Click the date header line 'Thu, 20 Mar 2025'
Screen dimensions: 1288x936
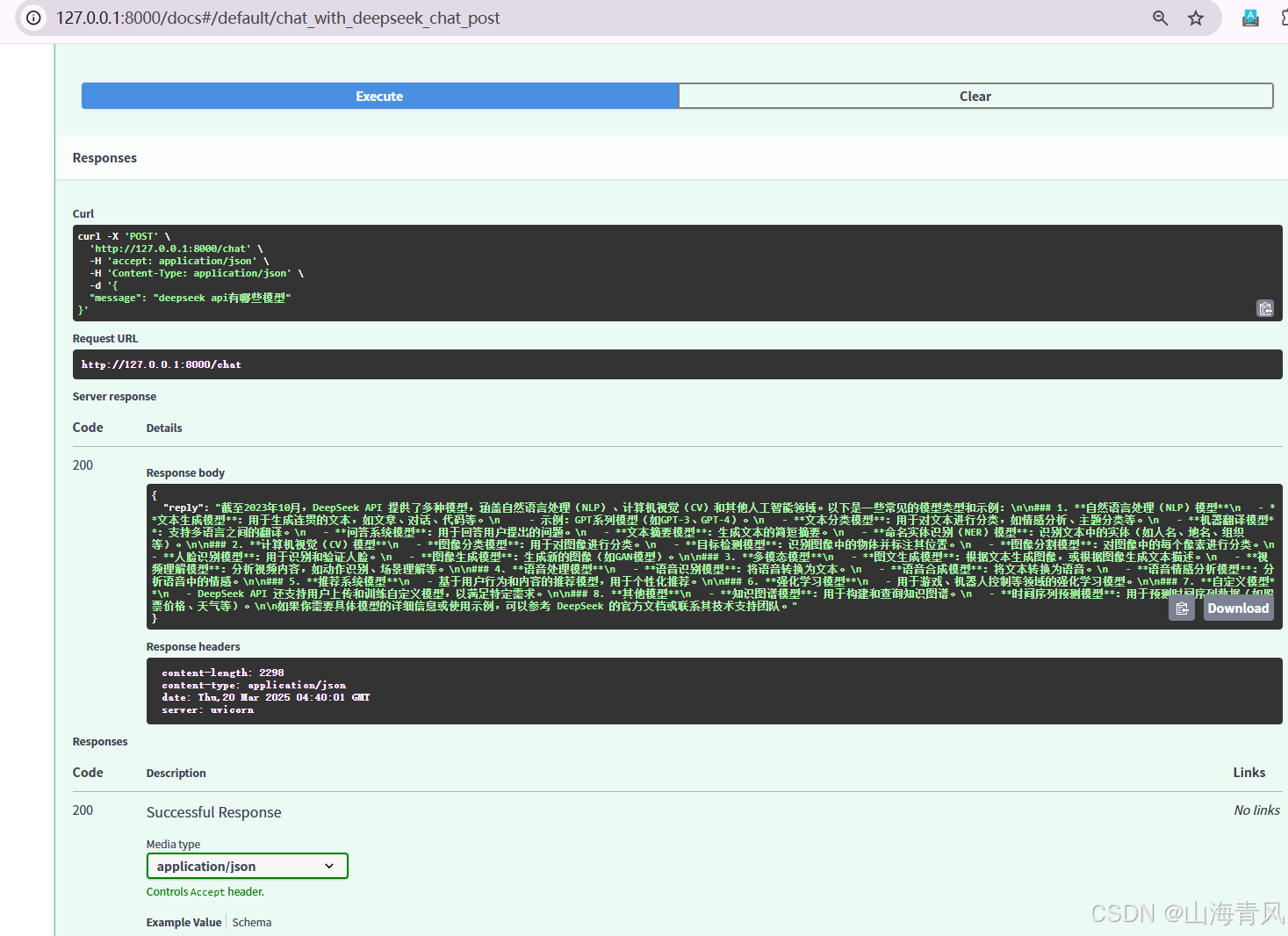click(266, 697)
